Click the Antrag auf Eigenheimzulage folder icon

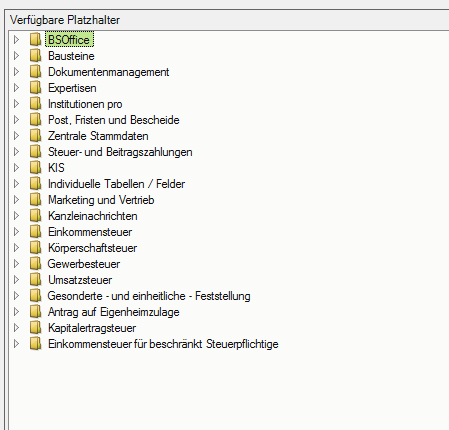click(x=35, y=312)
